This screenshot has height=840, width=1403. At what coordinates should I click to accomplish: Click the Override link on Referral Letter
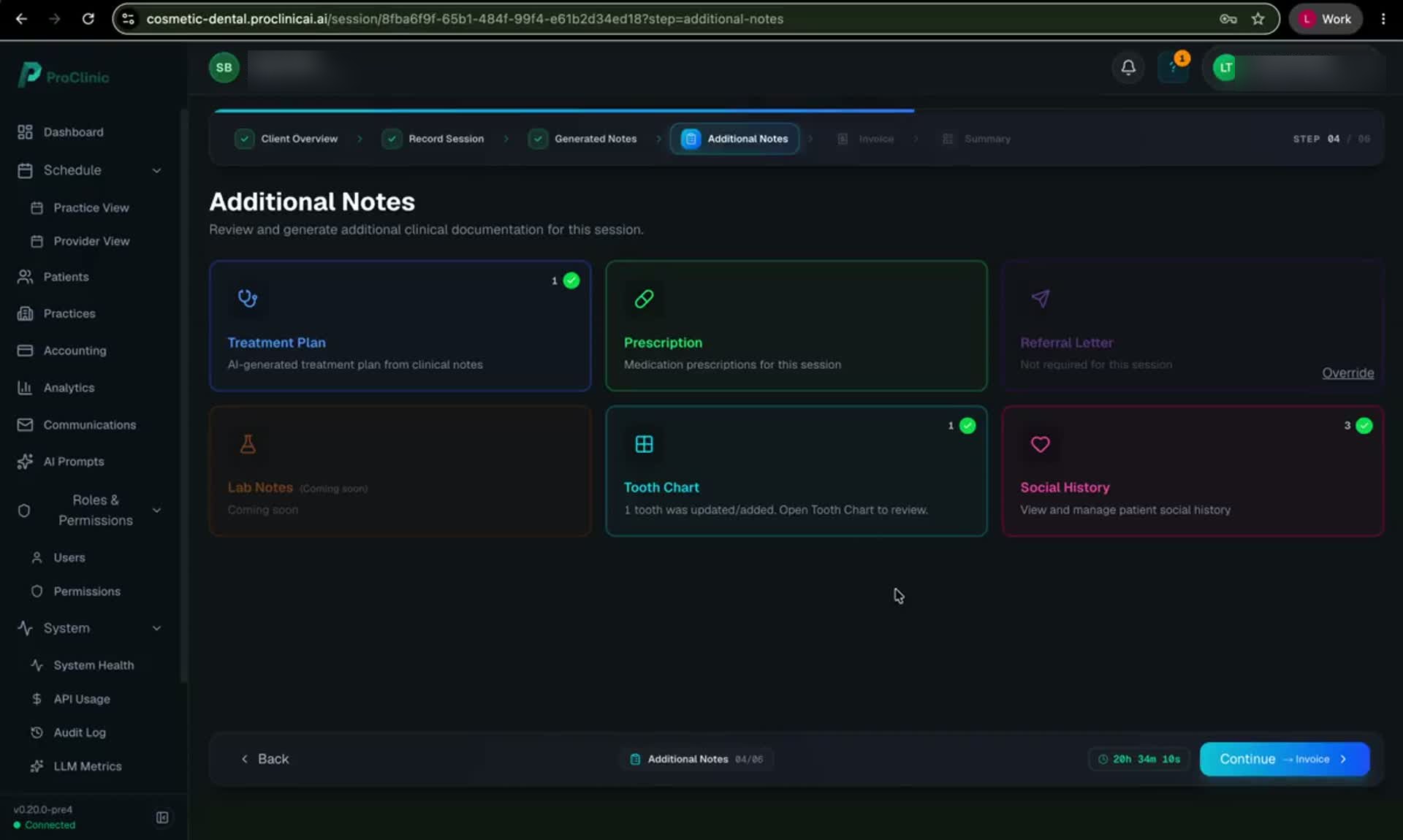[1347, 373]
